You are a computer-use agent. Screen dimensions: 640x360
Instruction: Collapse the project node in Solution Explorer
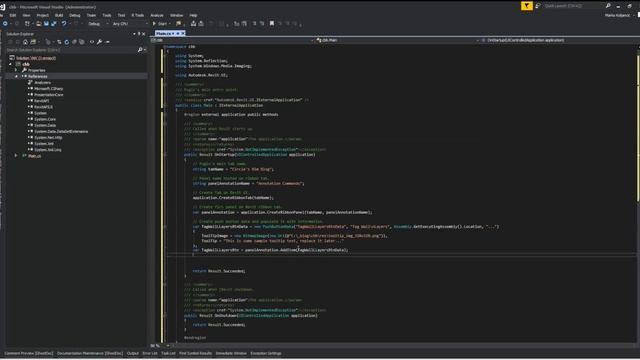tap(11, 64)
